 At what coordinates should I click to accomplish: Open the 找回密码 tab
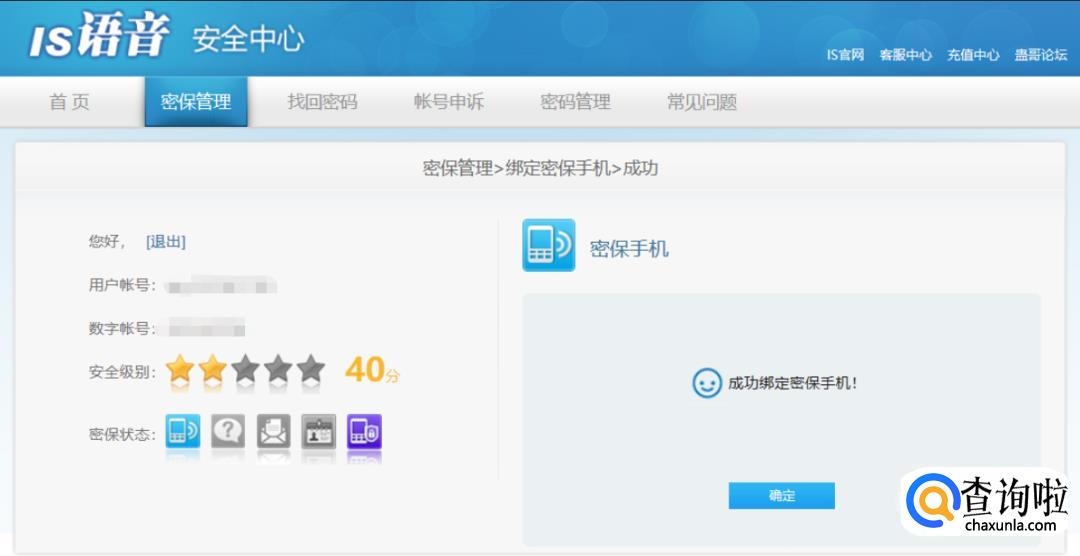pos(322,102)
